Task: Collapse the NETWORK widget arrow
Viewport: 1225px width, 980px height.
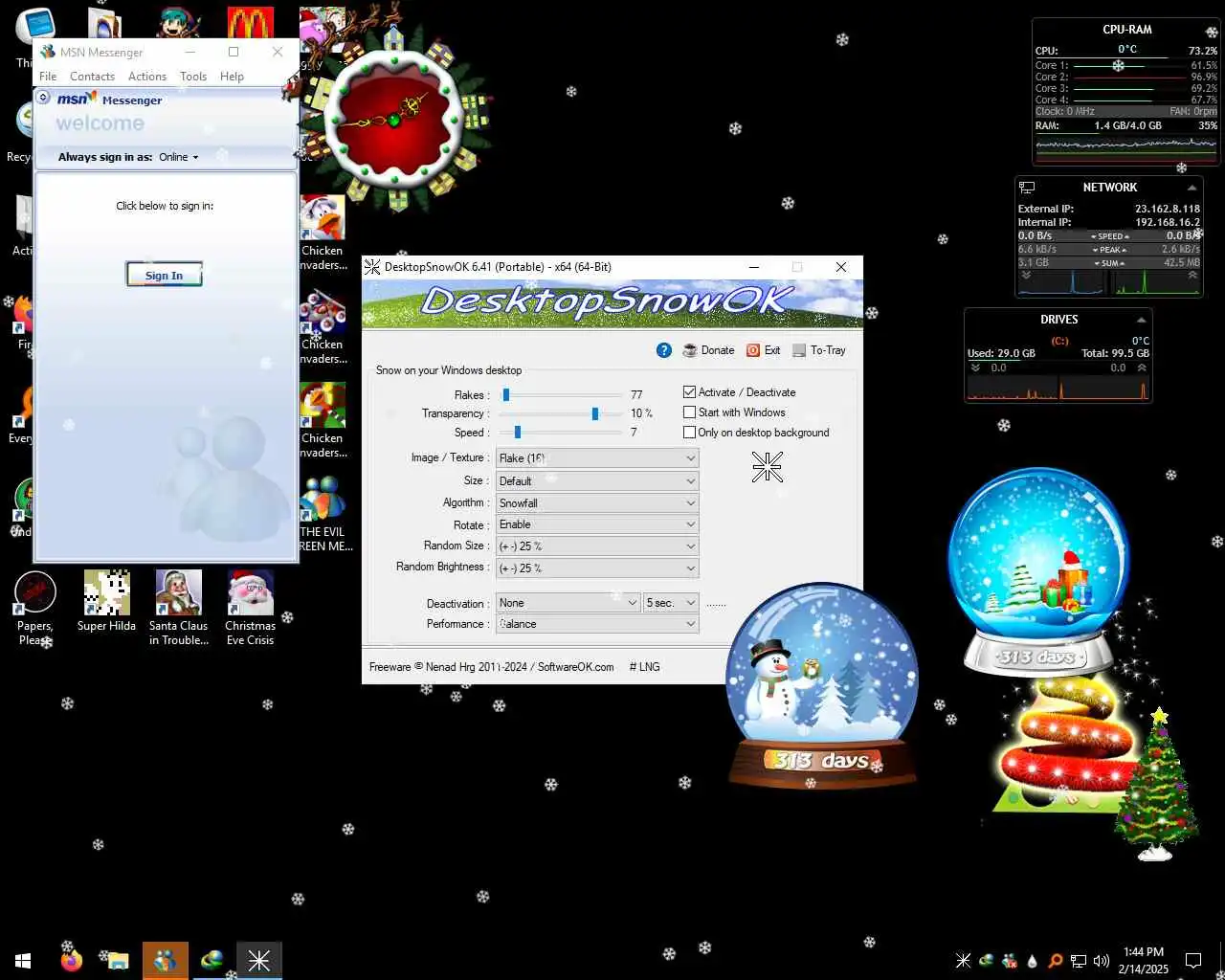Action: click(x=1192, y=188)
